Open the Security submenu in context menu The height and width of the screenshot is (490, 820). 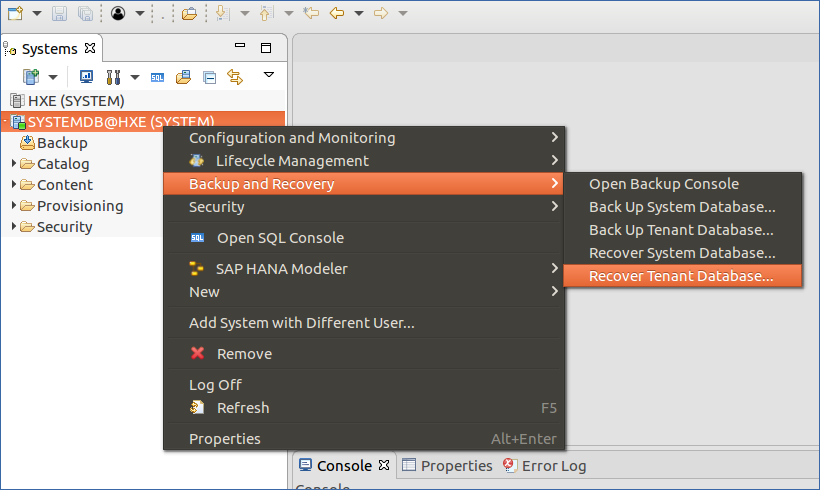[x=364, y=207]
